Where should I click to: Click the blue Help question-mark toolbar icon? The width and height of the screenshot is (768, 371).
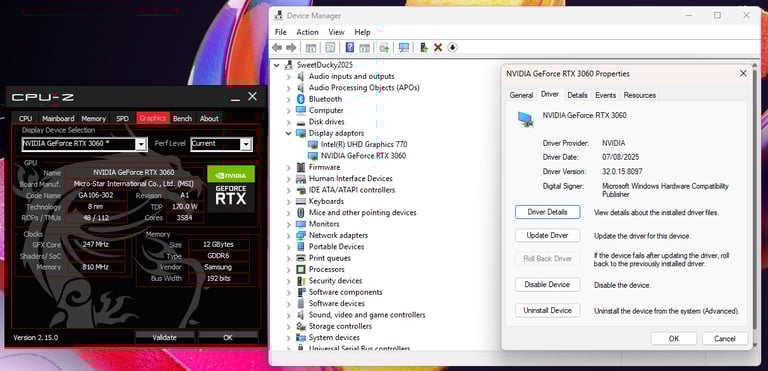coord(350,47)
